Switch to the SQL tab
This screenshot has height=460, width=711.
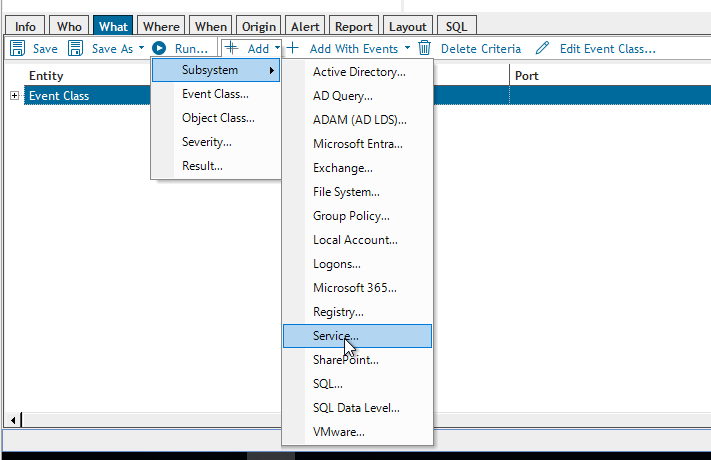456,26
